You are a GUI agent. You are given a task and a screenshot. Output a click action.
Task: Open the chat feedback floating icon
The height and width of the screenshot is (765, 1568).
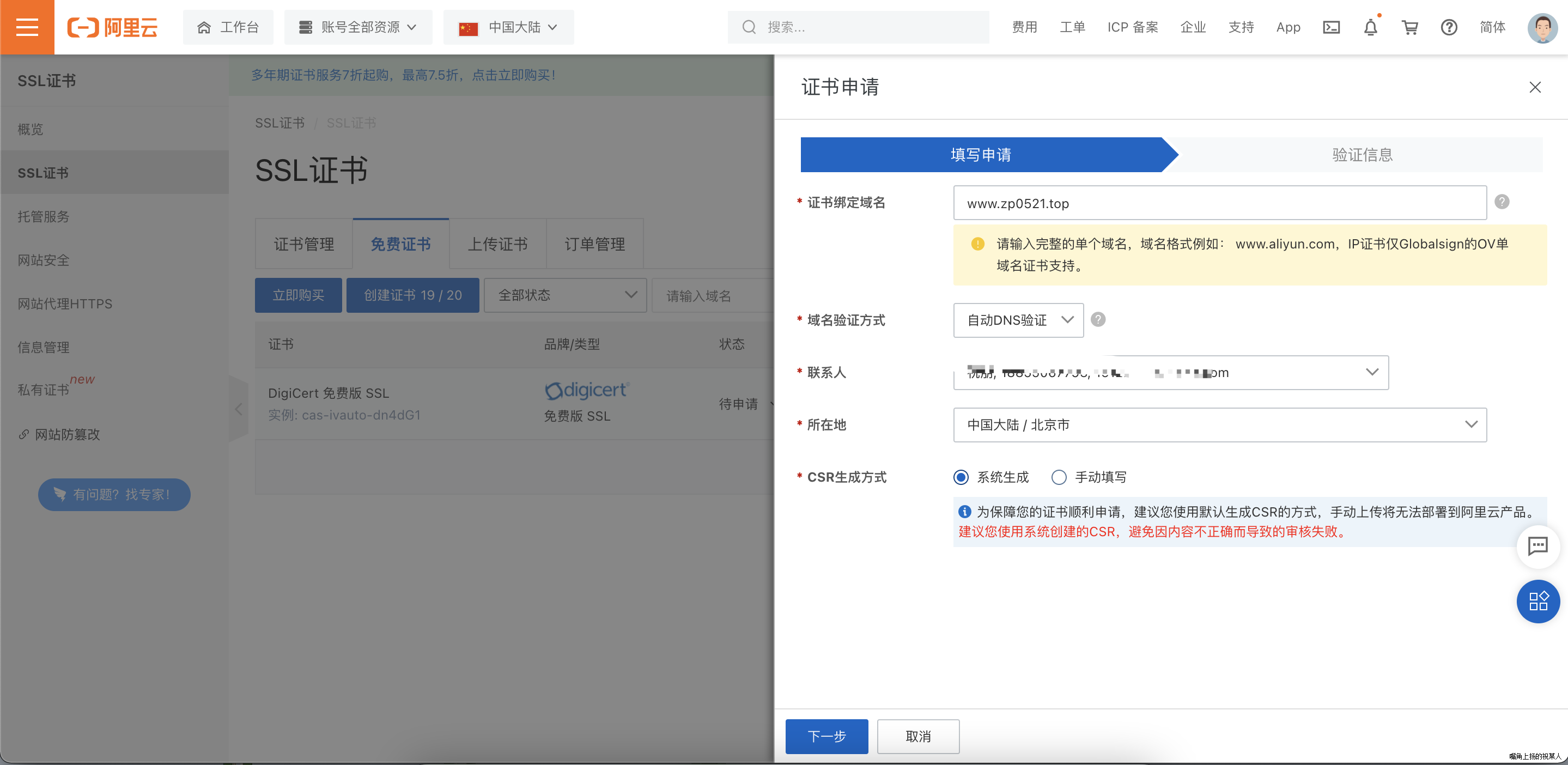pos(1538,546)
